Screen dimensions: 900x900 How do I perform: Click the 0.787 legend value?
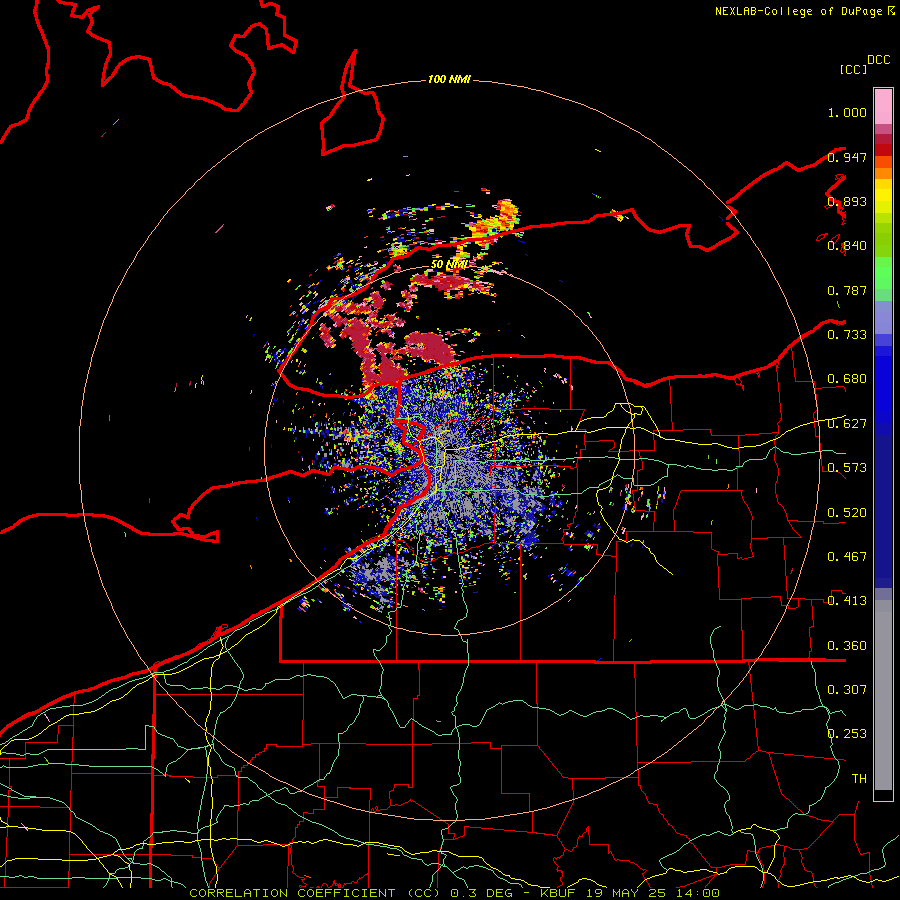click(x=847, y=290)
